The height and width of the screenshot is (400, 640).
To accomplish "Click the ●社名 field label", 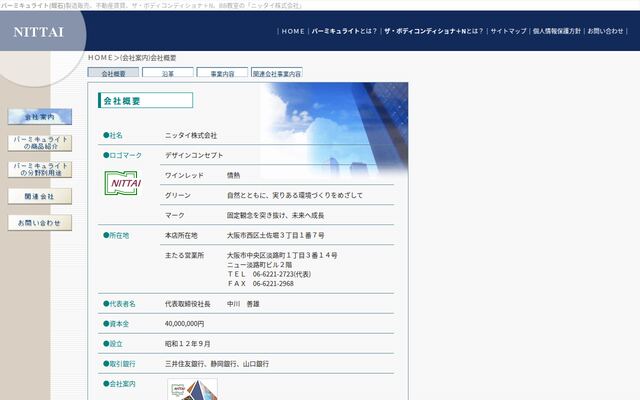I will [113, 135].
